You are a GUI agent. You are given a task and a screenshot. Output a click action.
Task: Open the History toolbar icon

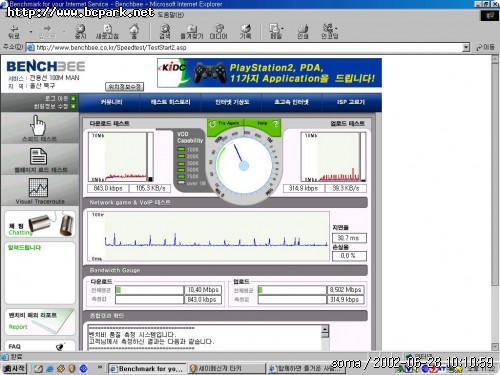(x=246, y=32)
